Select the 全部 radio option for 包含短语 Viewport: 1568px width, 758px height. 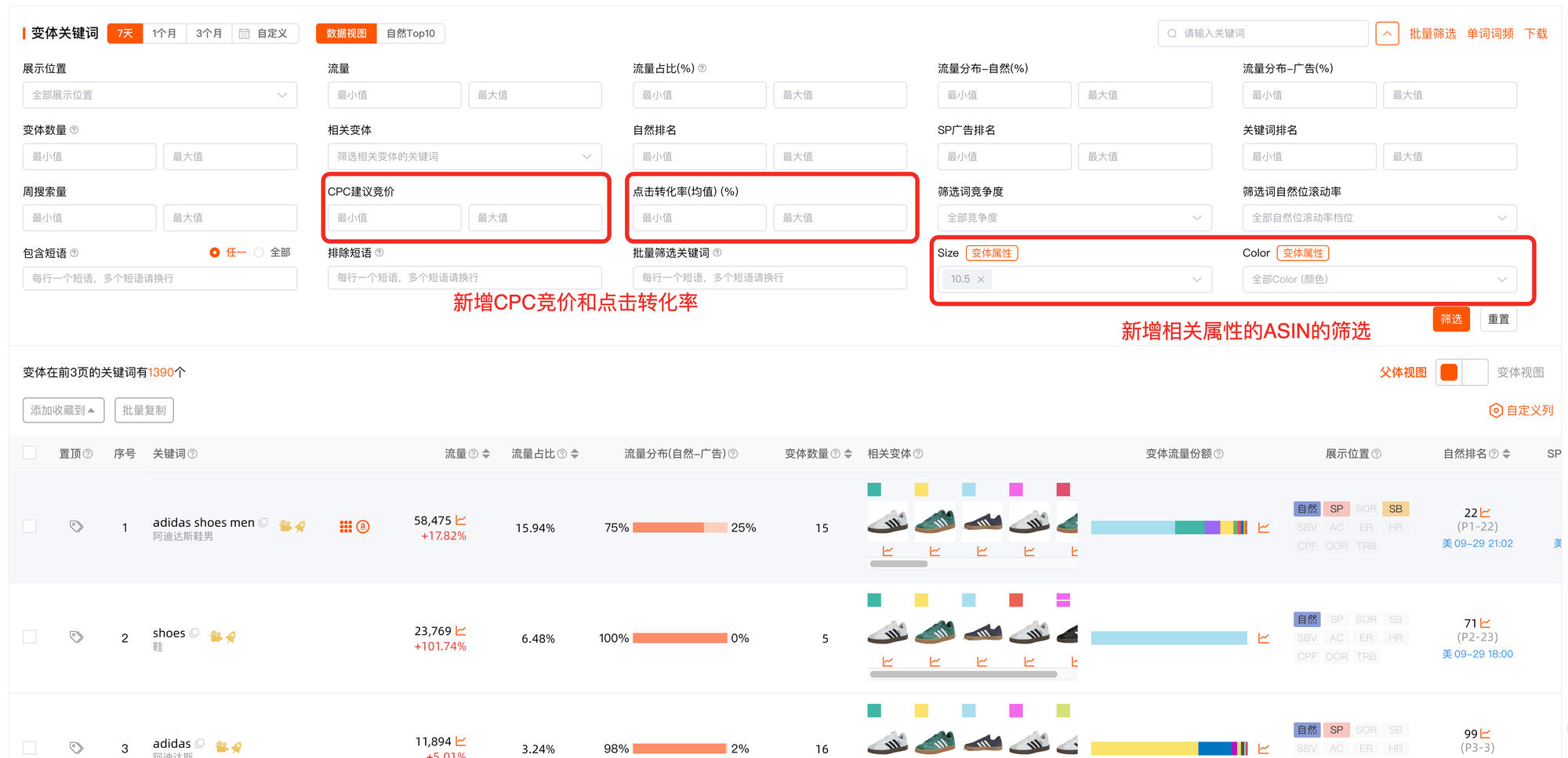click(x=259, y=252)
